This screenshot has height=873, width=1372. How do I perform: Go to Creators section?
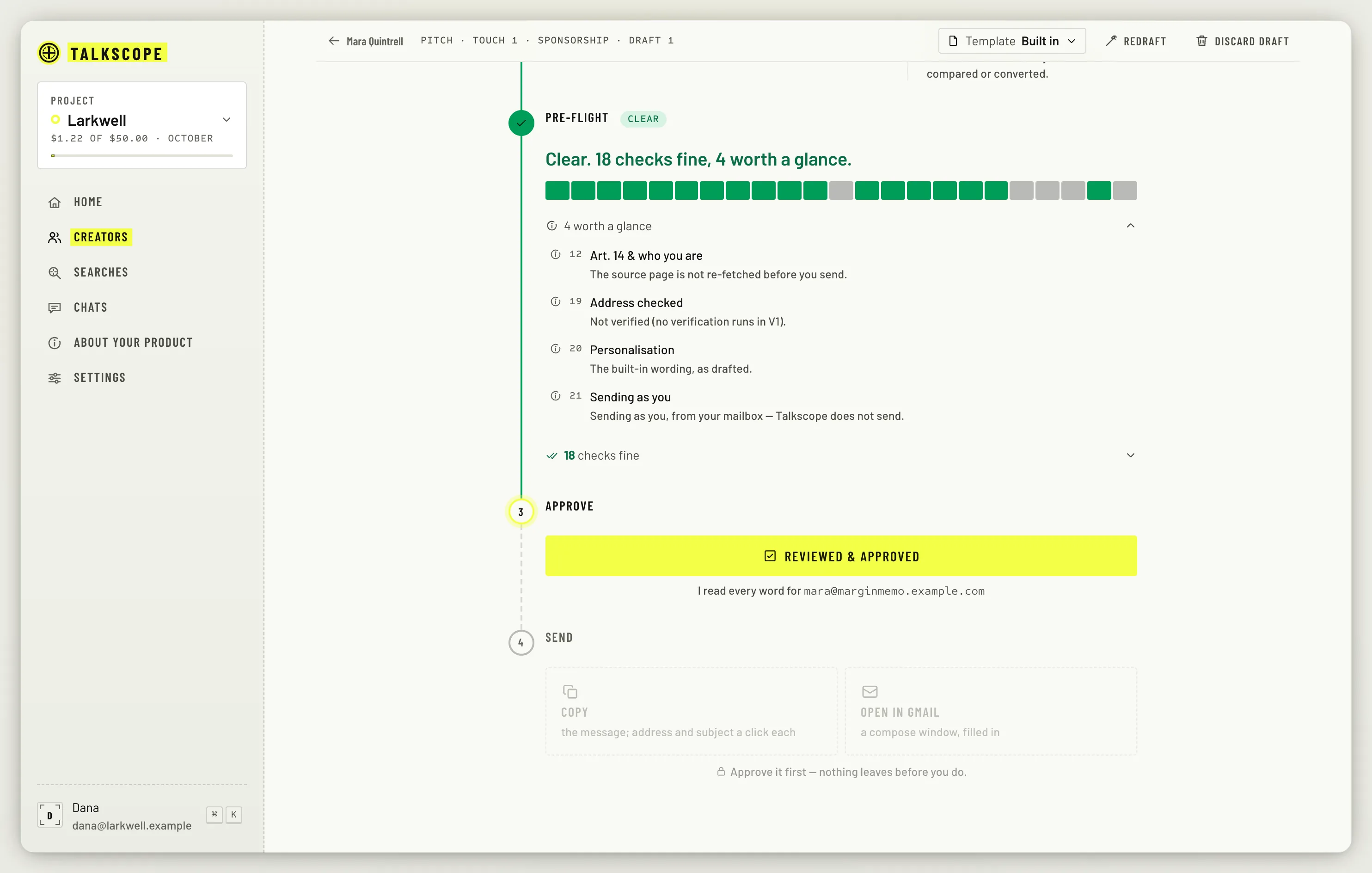pos(101,237)
